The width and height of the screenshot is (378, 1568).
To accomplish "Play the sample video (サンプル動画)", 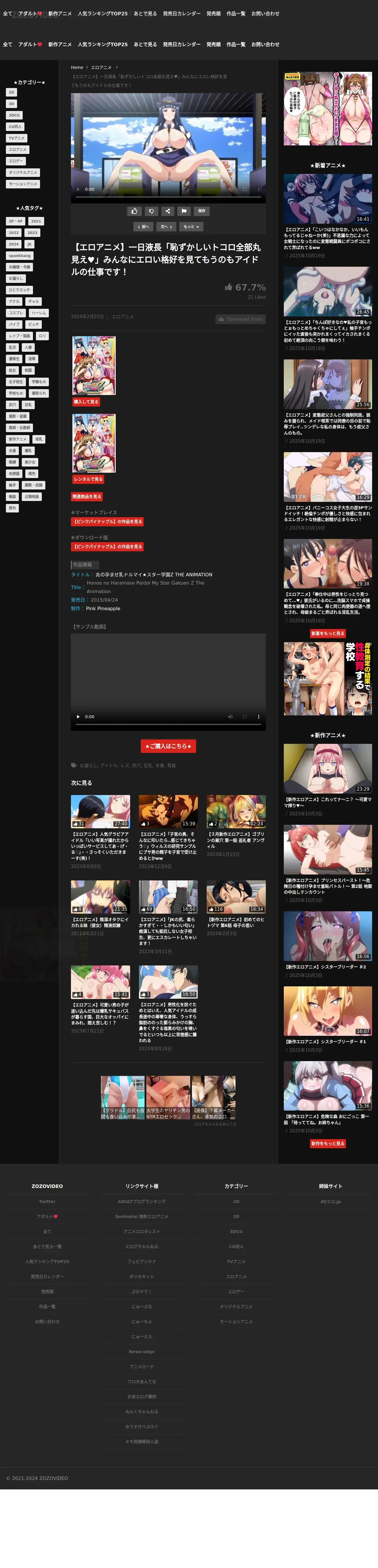I will 78,716.
